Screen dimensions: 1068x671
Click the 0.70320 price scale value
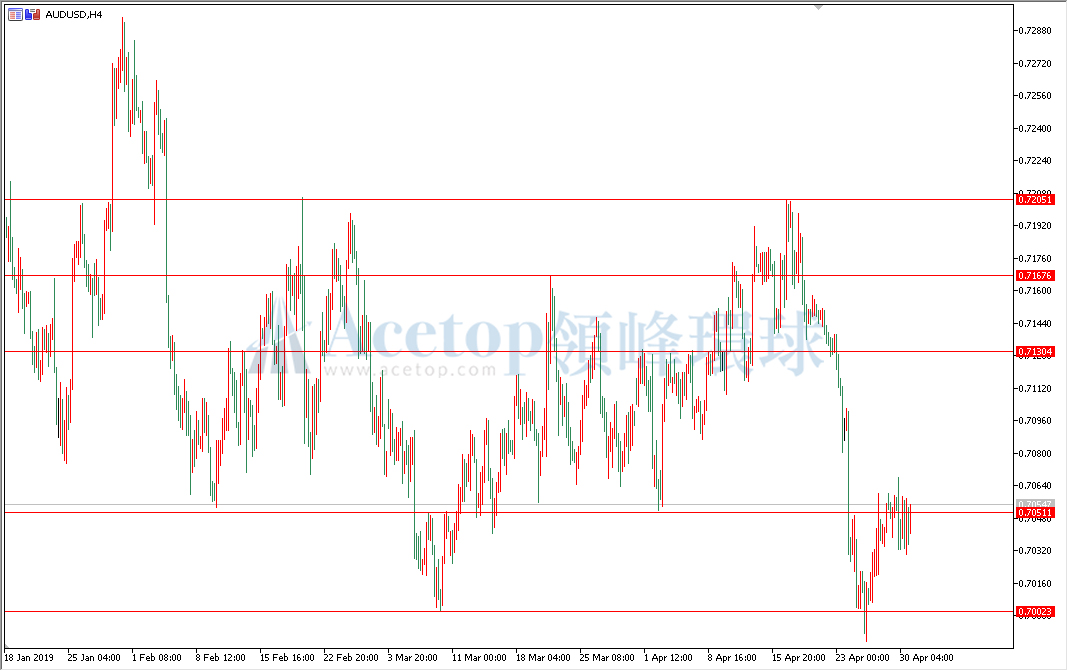[1035, 550]
